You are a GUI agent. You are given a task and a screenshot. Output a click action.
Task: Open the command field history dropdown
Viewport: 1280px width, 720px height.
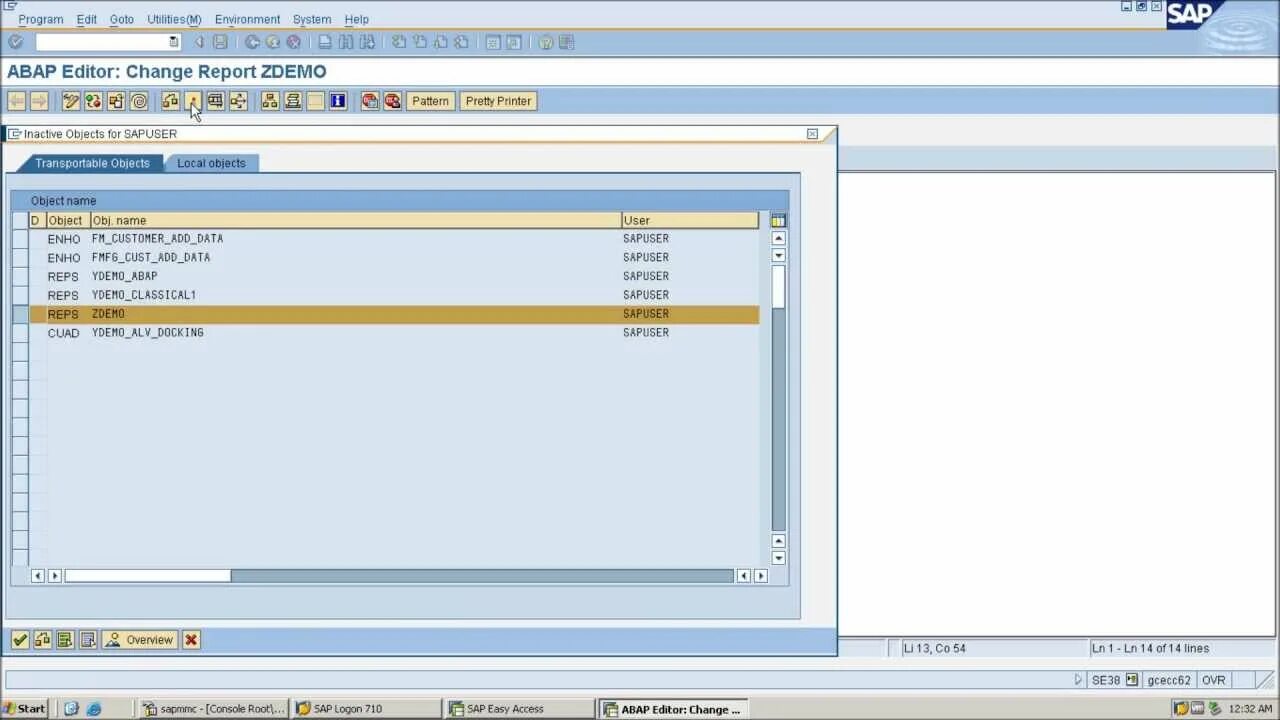(x=174, y=42)
